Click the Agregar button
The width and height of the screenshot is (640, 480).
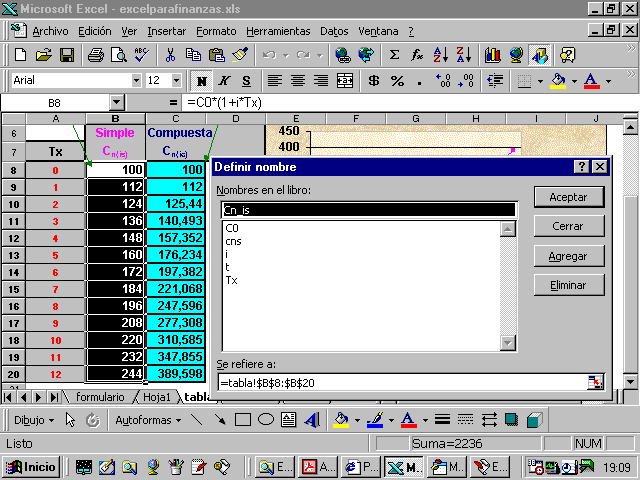[569, 256]
